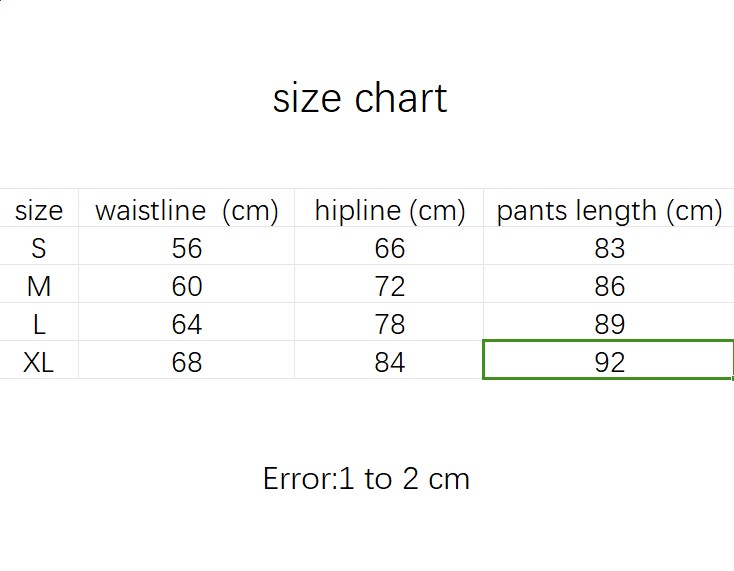
Task: Select the pants length cell showing 89
Action: (609, 324)
